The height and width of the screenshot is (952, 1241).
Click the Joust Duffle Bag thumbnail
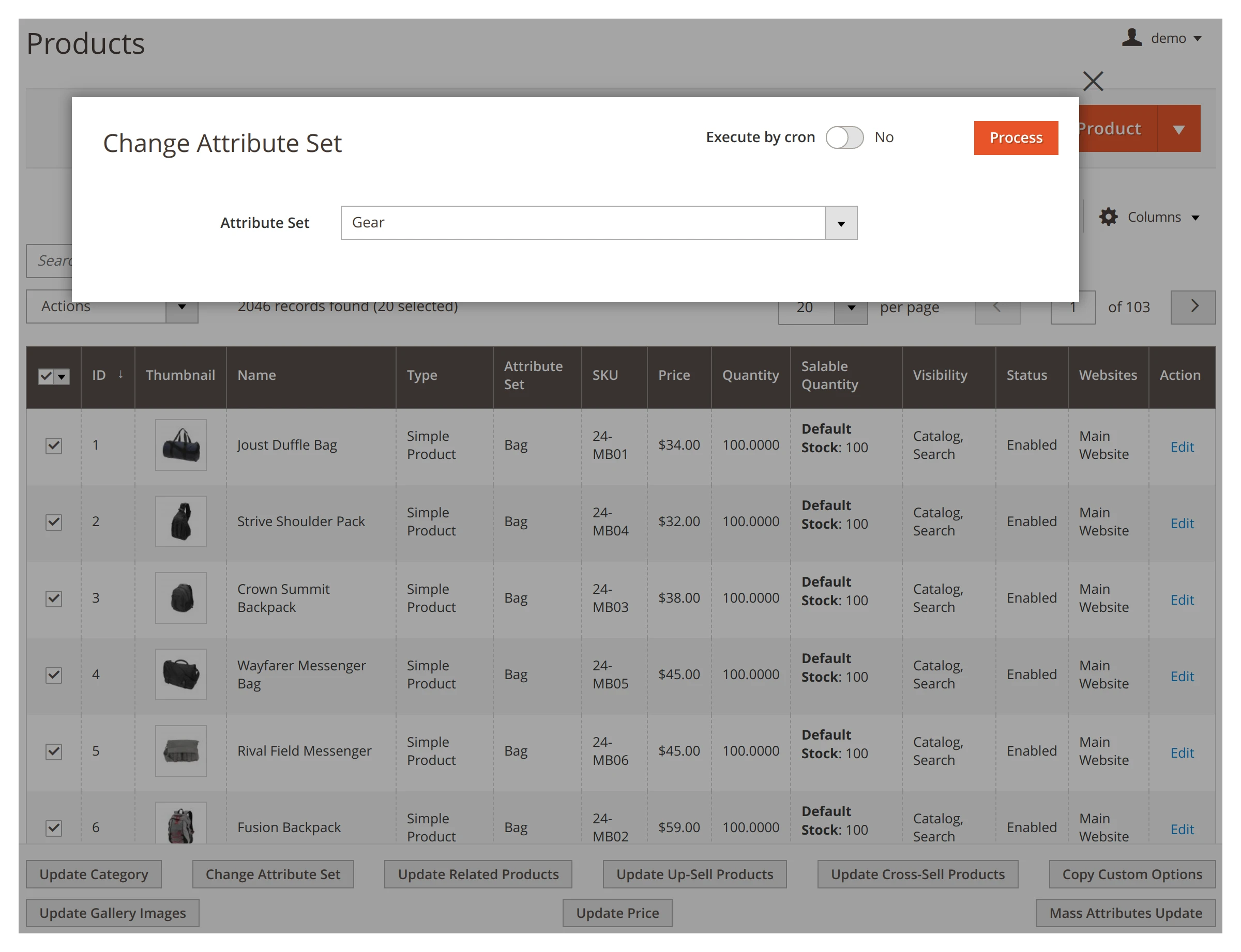[x=181, y=445]
